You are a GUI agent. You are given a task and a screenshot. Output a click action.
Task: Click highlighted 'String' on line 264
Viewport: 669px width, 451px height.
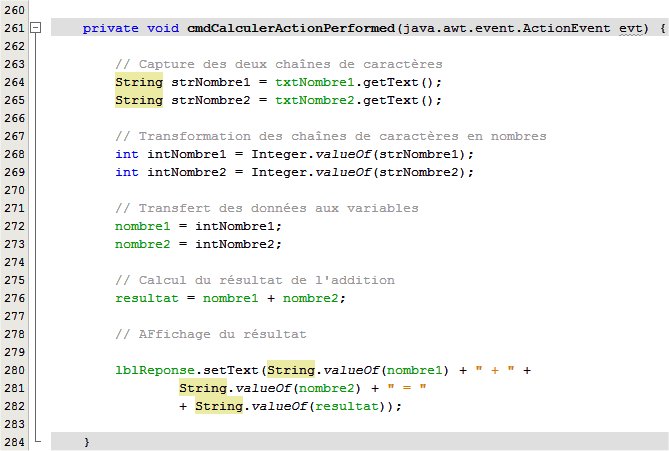(139, 82)
